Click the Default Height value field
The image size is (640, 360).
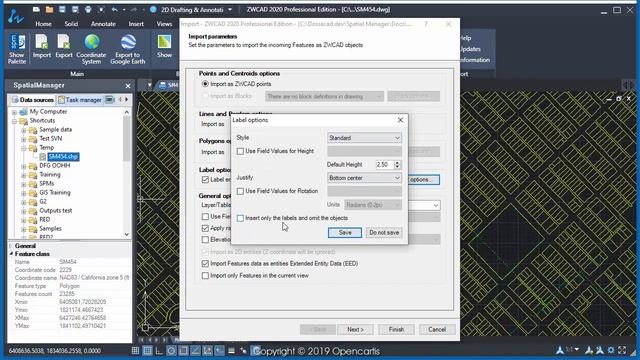[x=384, y=164]
